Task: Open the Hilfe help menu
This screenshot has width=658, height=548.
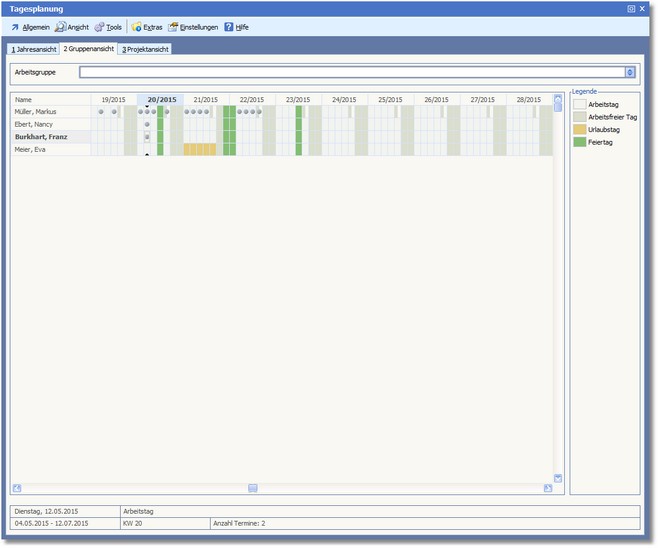Action: pos(236,27)
